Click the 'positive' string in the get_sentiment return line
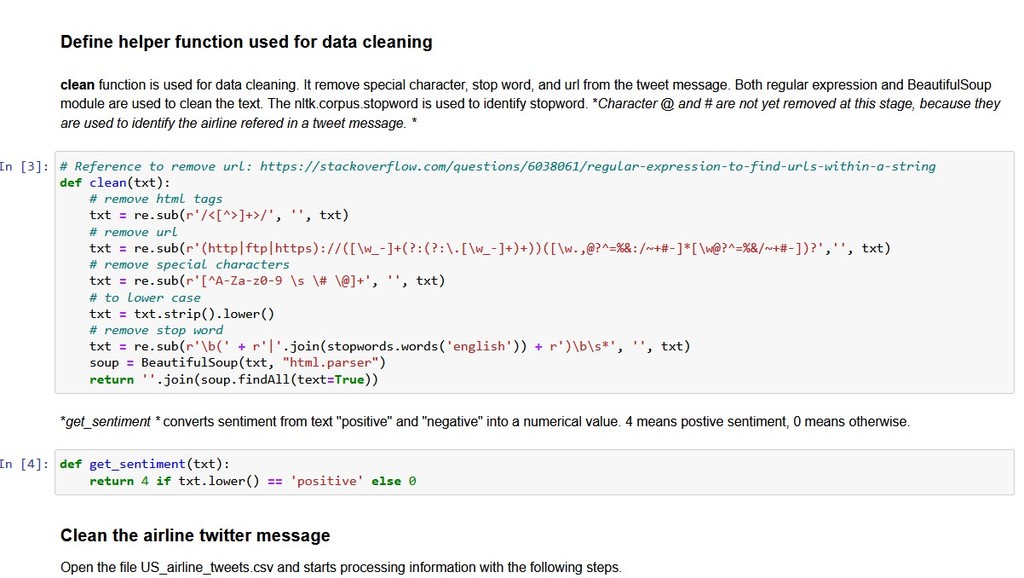The width and height of the screenshot is (1024, 578). click(x=327, y=481)
